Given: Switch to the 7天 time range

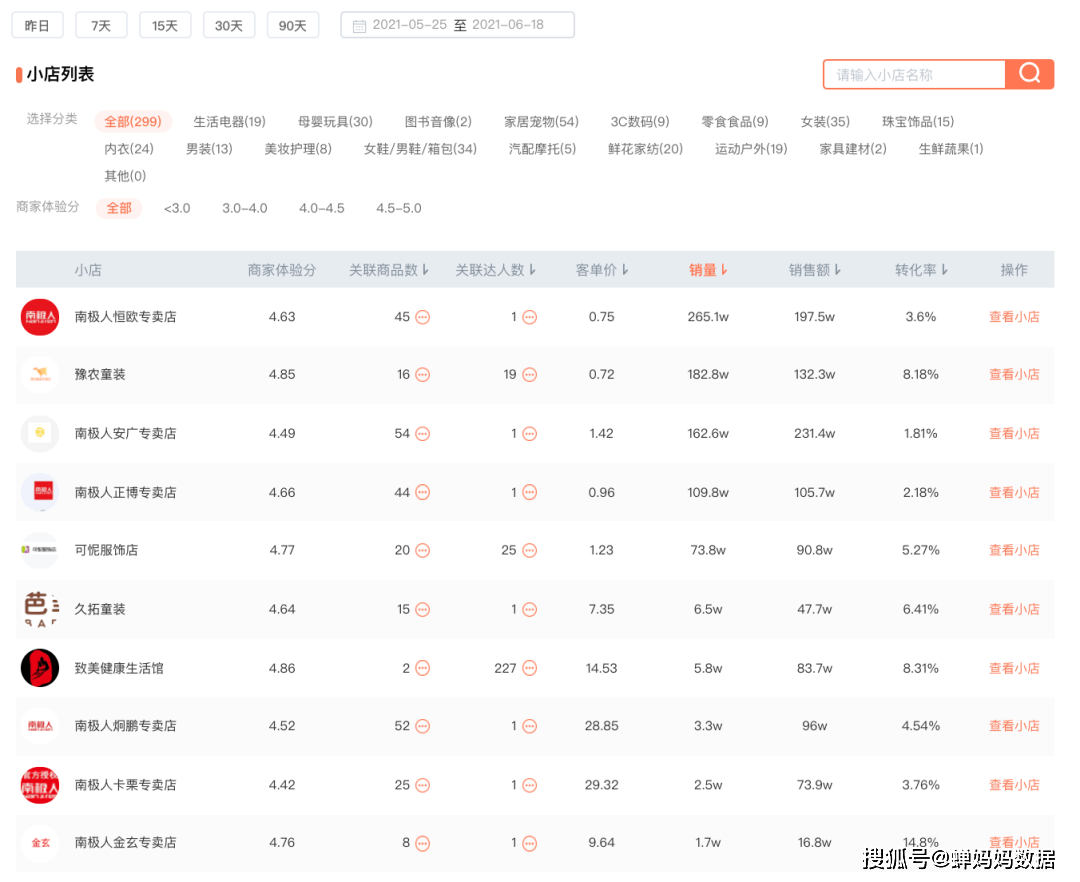Looking at the screenshot, I should [x=101, y=25].
